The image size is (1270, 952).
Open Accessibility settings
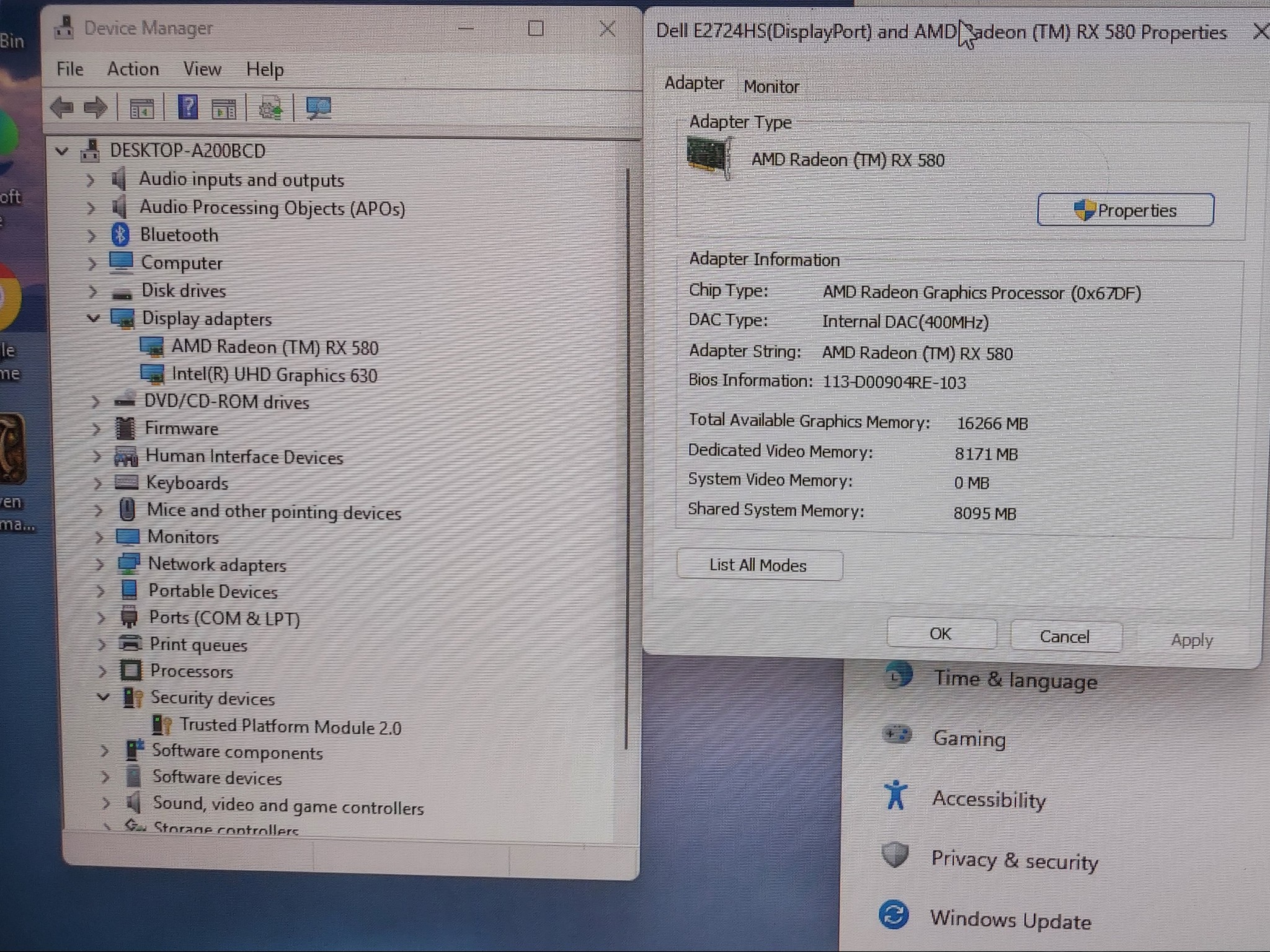click(989, 800)
